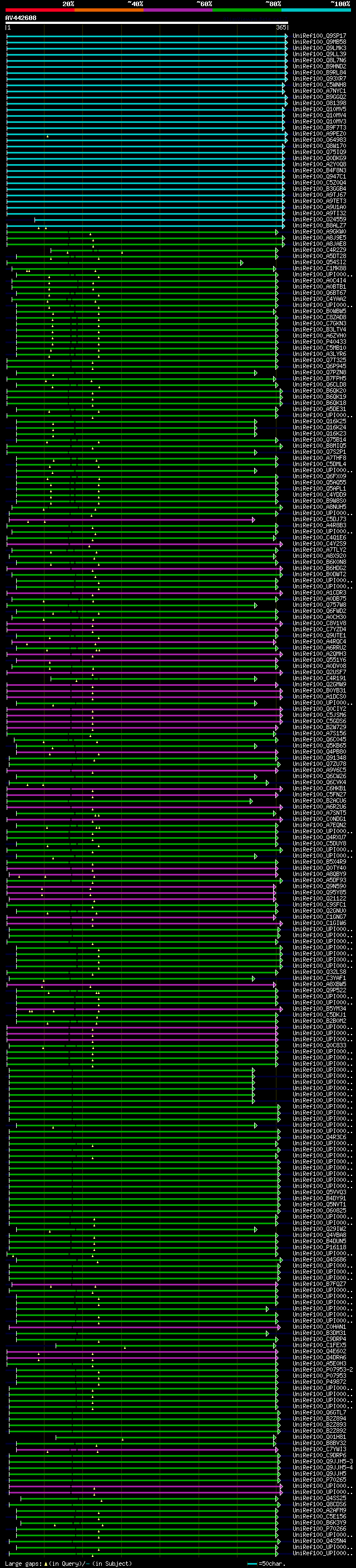Image resolution: width=356 pixels, height=1568 pixels.
Task: Select the UniRef100_A7NYC1 label
Action: click(319, 91)
